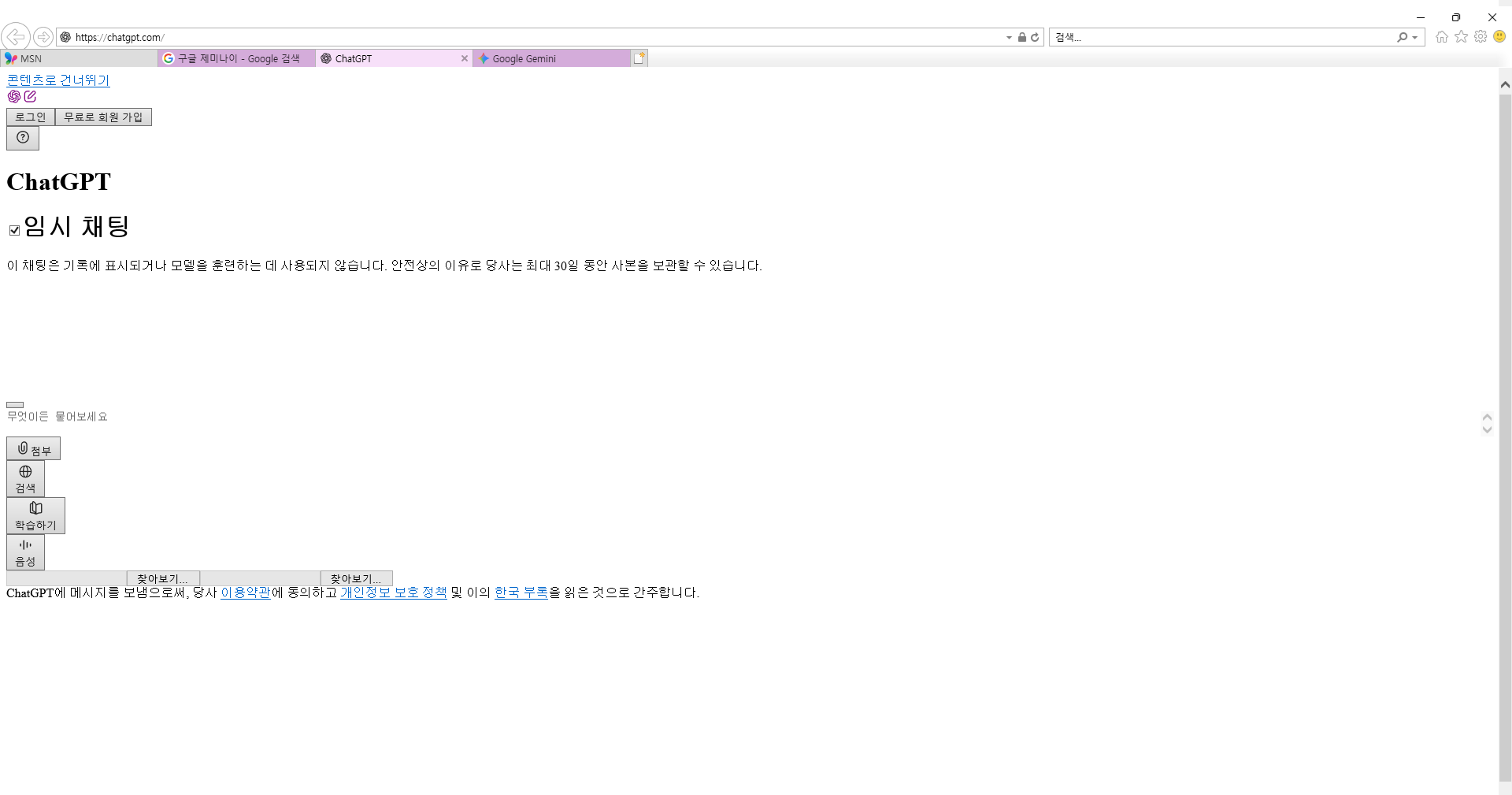Screen dimensions: 1512x795
Task: Click the 임시 채팅 heading label
Action: point(76,227)
